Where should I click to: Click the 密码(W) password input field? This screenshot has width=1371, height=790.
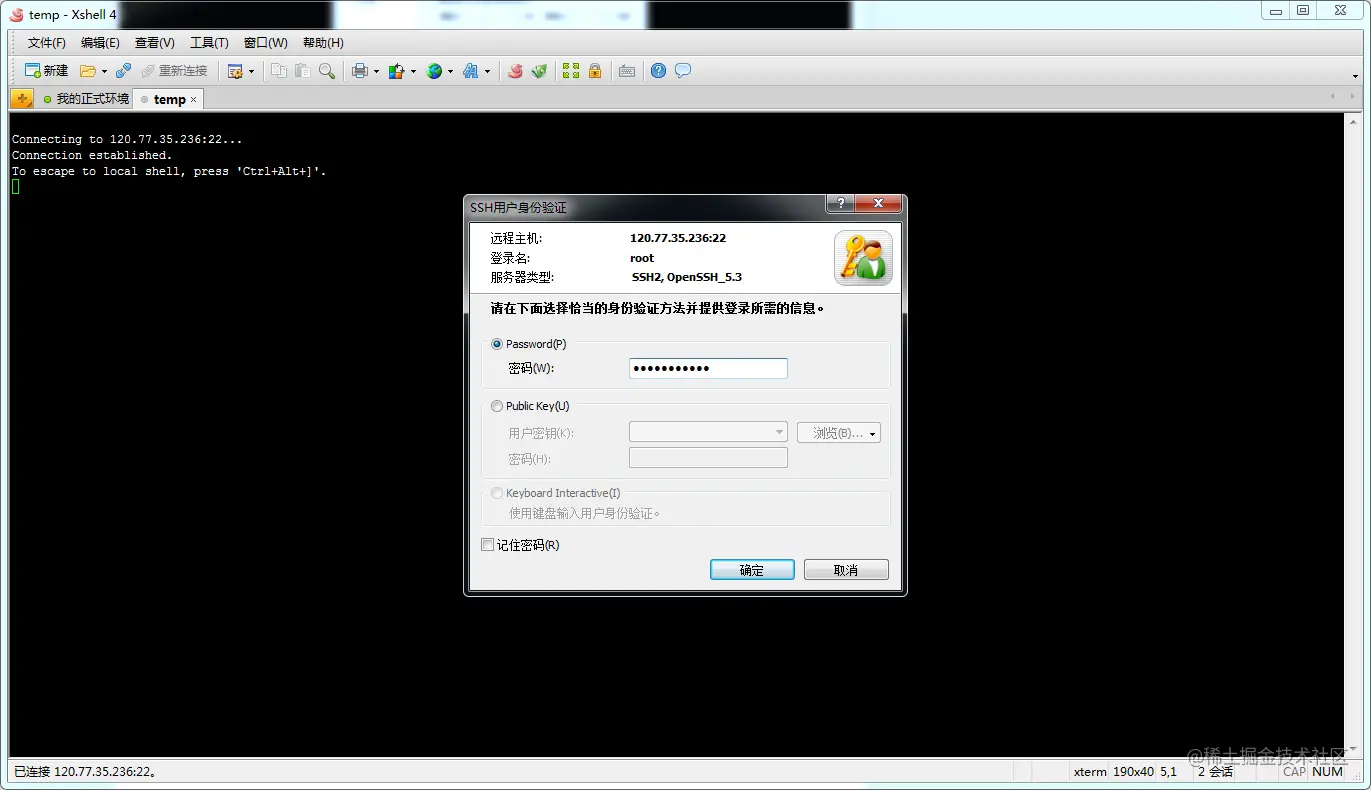coord(708,368)
